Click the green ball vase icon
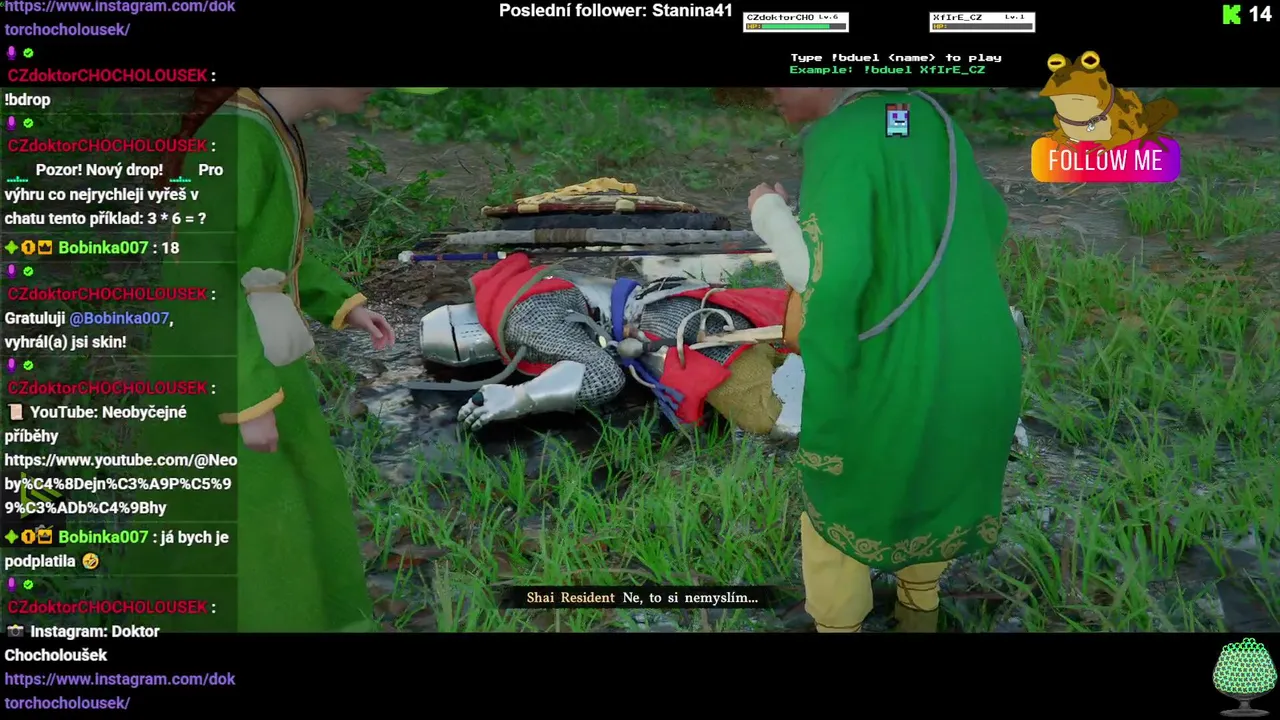The height and width of the screenshot is (720, 1280). click(1244, 676)
